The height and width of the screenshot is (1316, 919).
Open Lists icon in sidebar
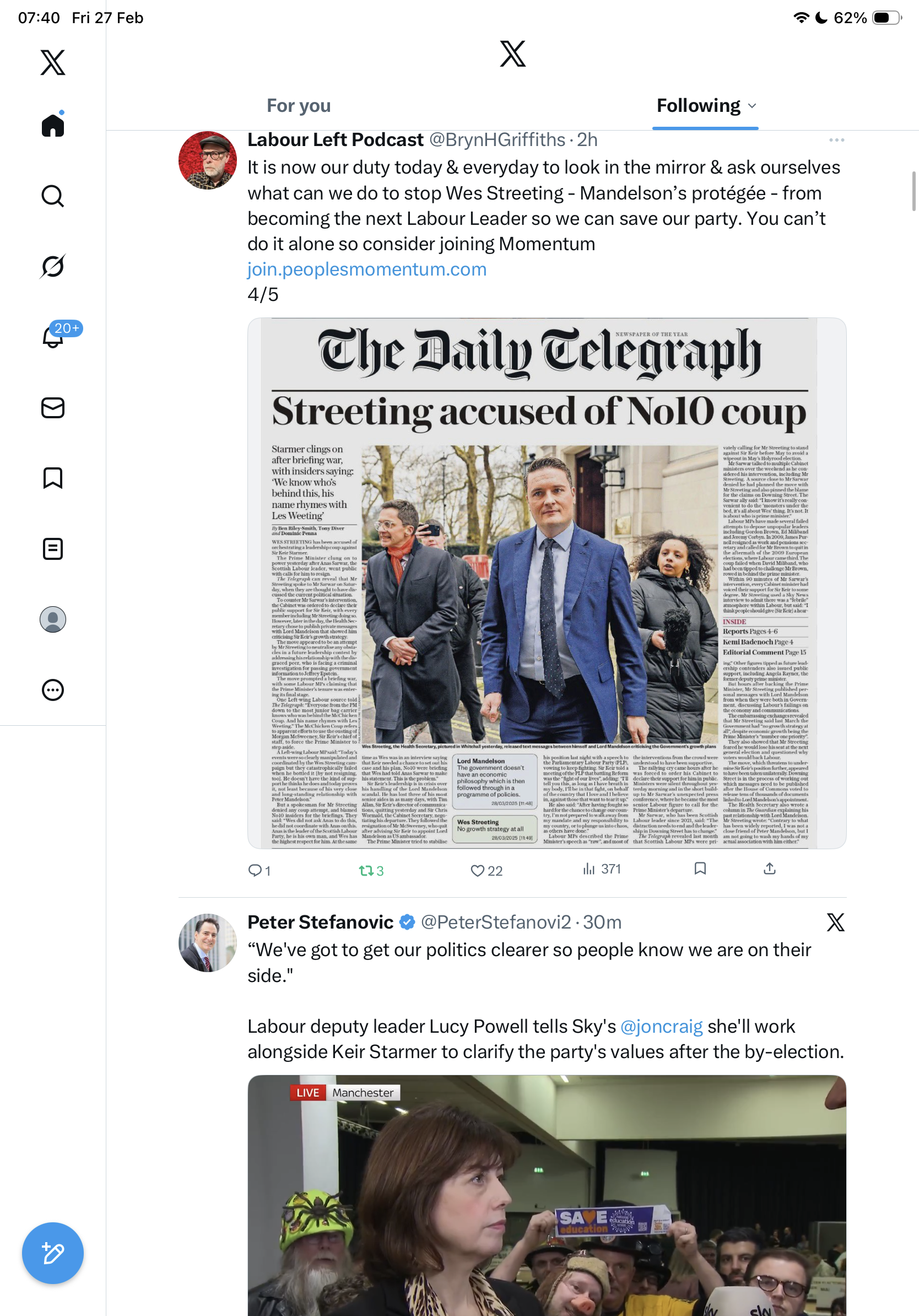click(x=53, y=548)
